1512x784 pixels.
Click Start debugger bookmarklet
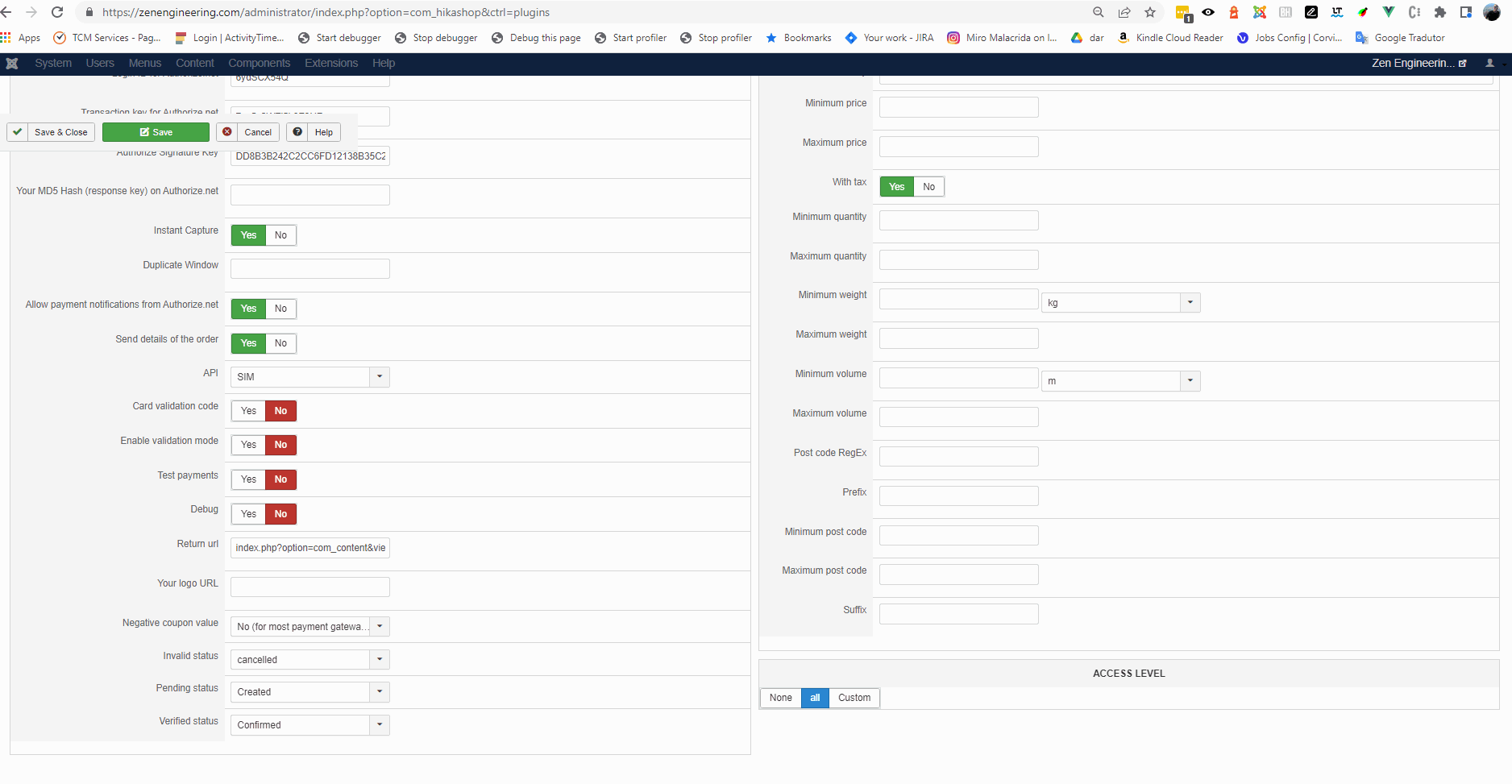tap(339, 38)
